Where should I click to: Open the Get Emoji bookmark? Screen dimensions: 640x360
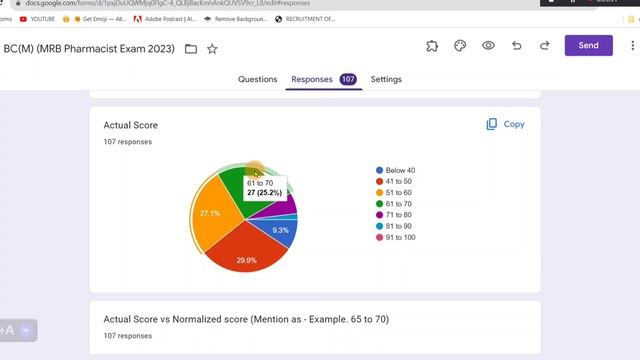click(100, 19)
